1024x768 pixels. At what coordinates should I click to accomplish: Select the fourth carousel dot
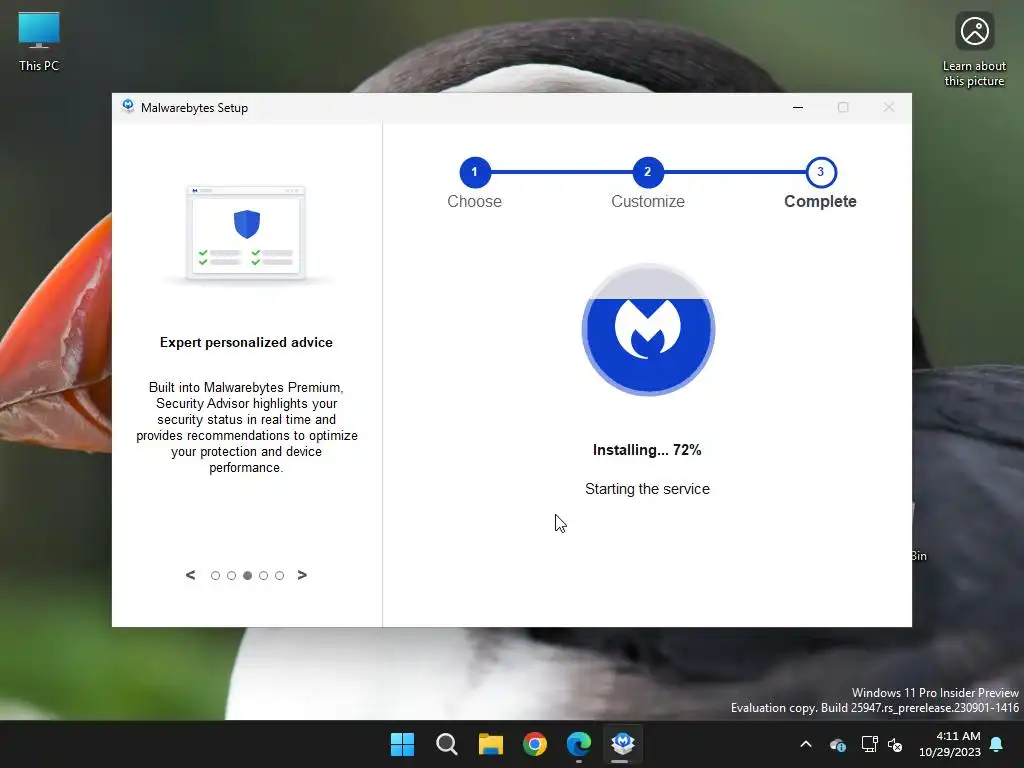263,575
